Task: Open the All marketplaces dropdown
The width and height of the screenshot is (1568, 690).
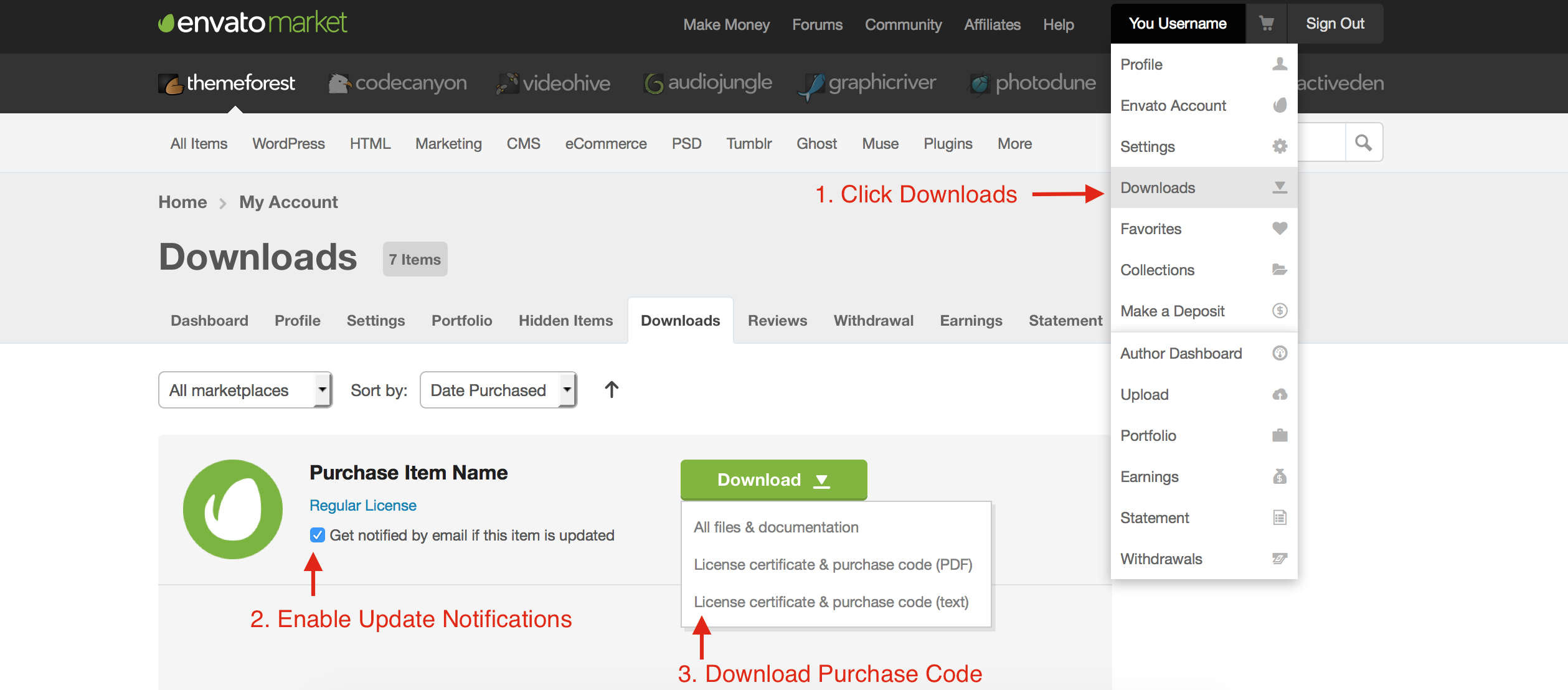Action: pos(245,390)
